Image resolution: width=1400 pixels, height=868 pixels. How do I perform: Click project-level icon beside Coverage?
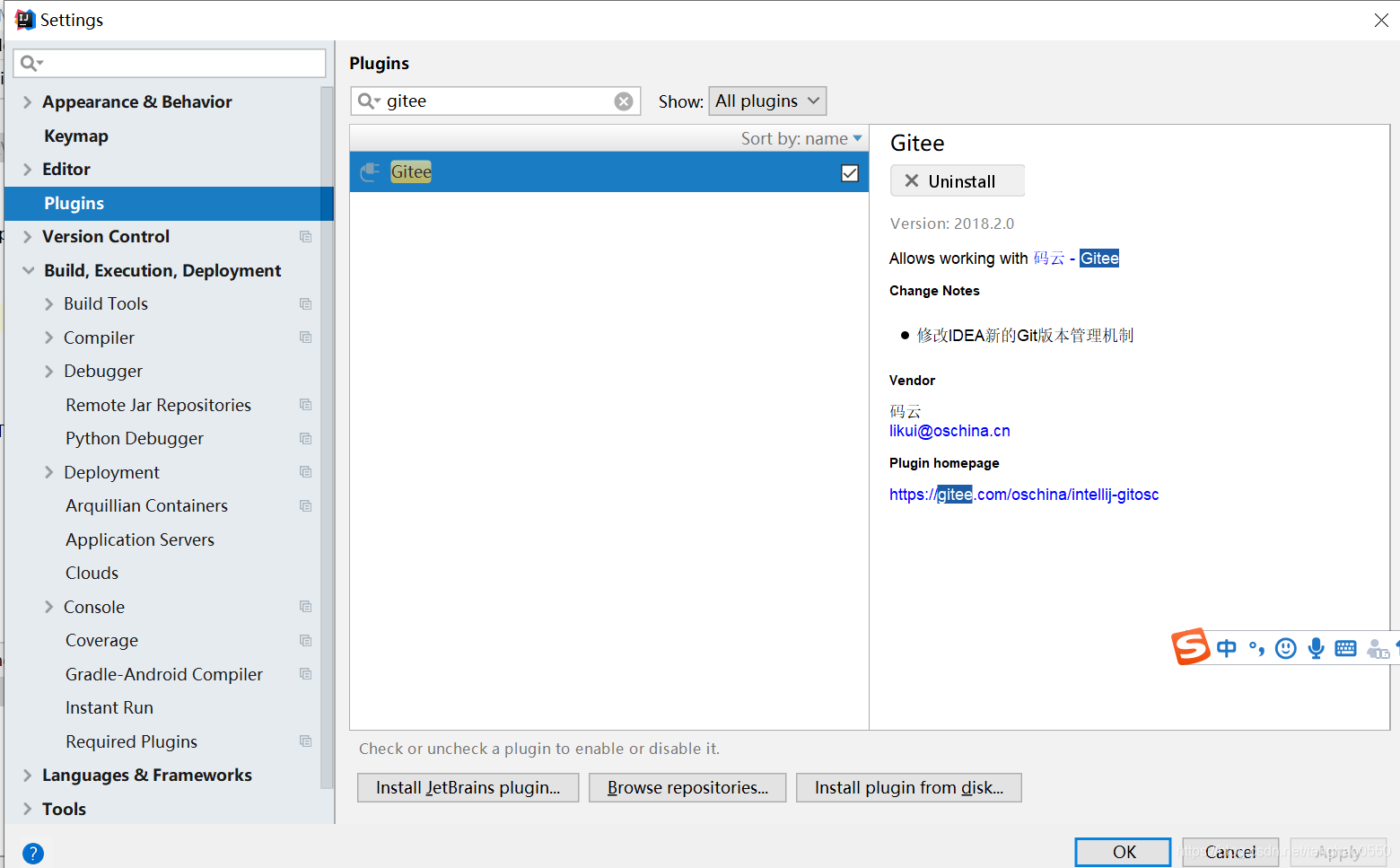[305, 641]
